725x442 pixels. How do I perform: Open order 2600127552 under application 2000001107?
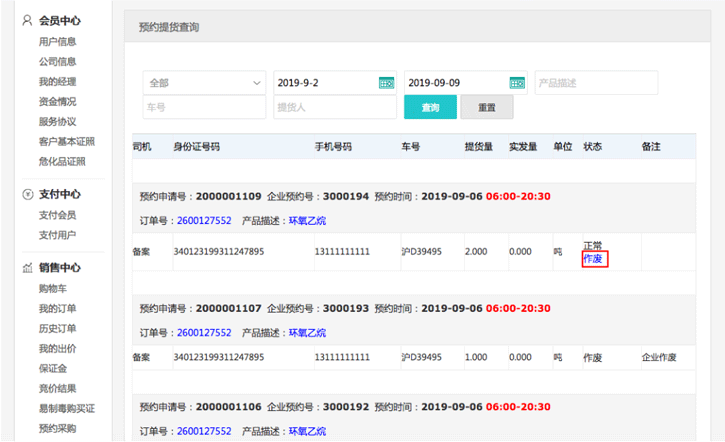tap(204, 333)
